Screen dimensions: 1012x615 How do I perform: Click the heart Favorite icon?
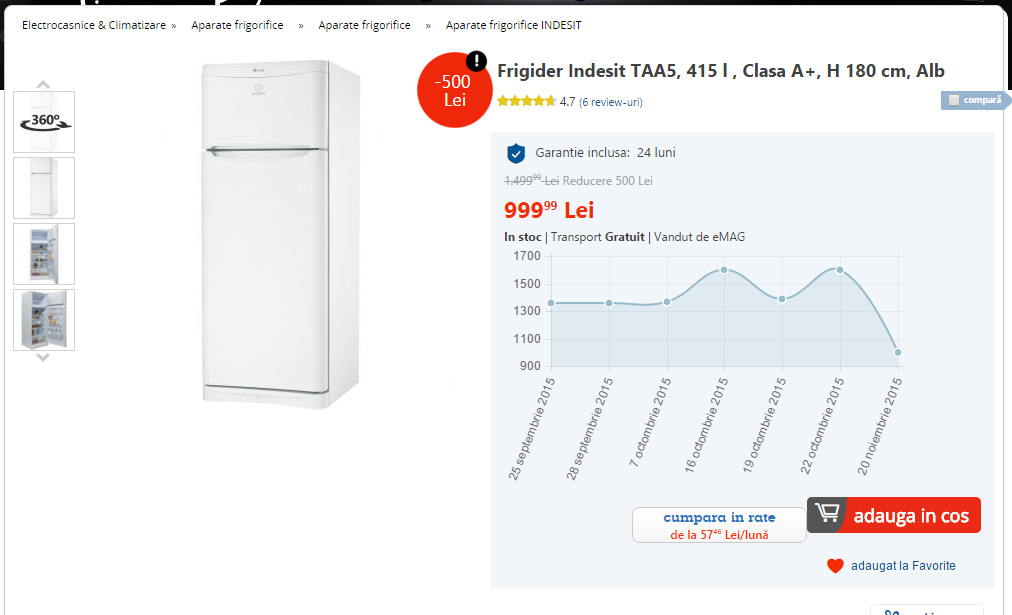point(836,566)
